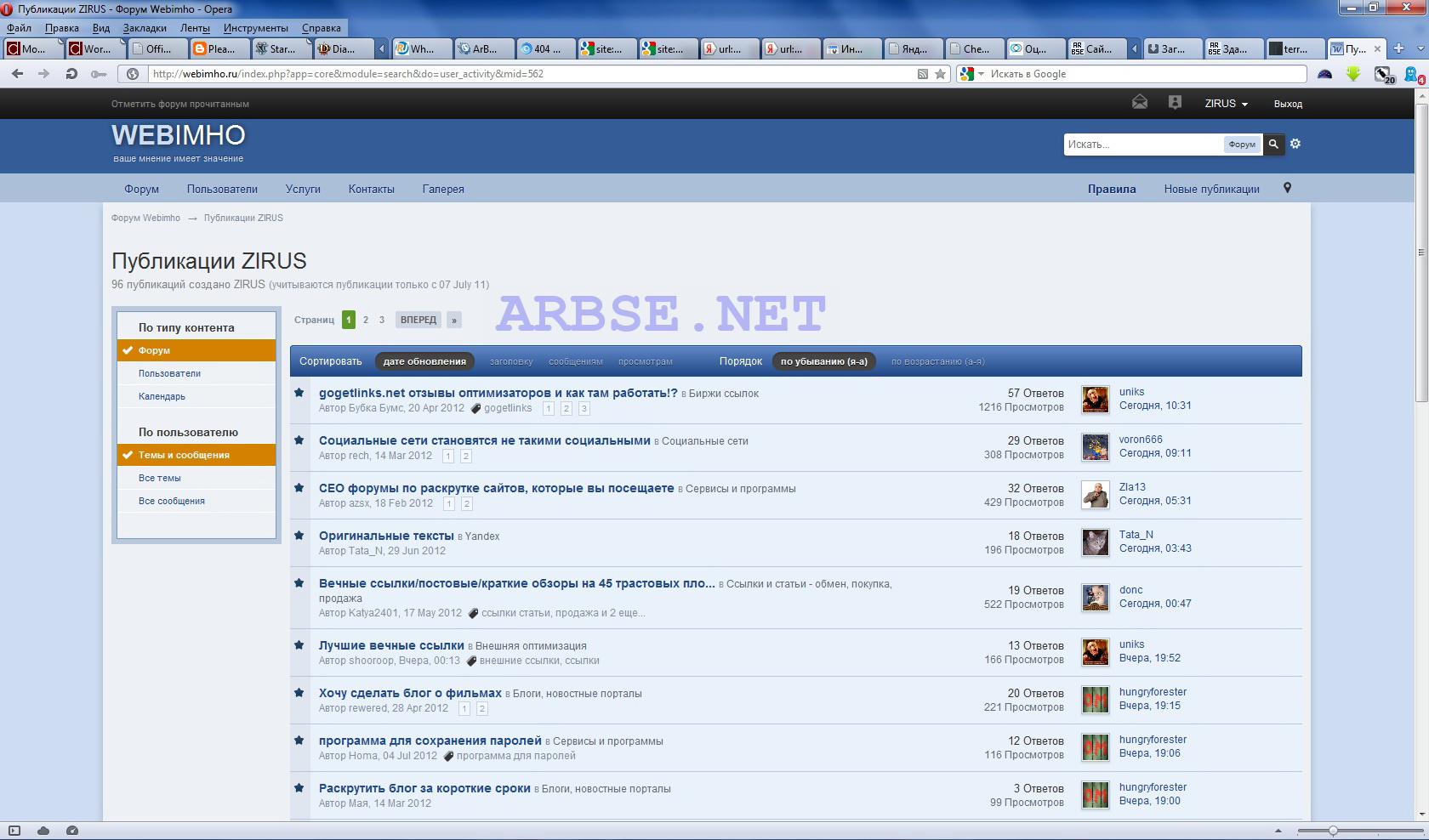1429x840 pixels.
Task: Set order по возрастанию (а-я)
Action: pos(938,361)
